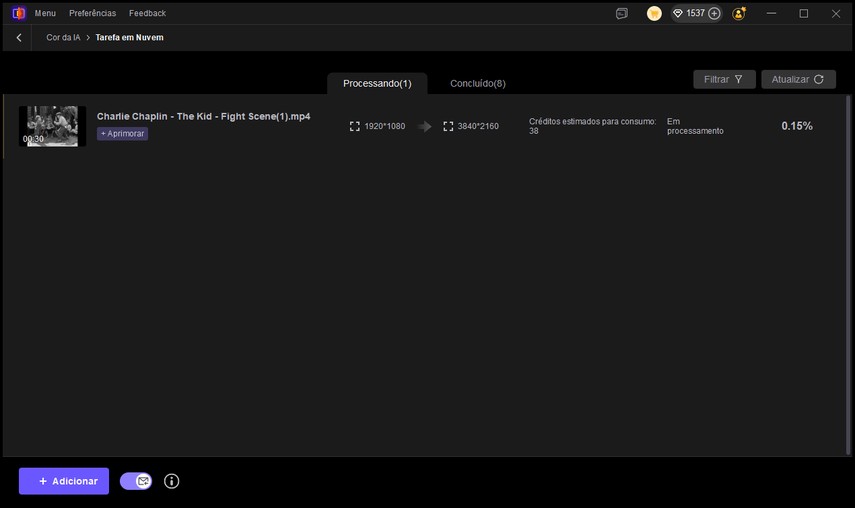Open the message center icon
This screenshot has height=508, width=855.
pos(622,14)
